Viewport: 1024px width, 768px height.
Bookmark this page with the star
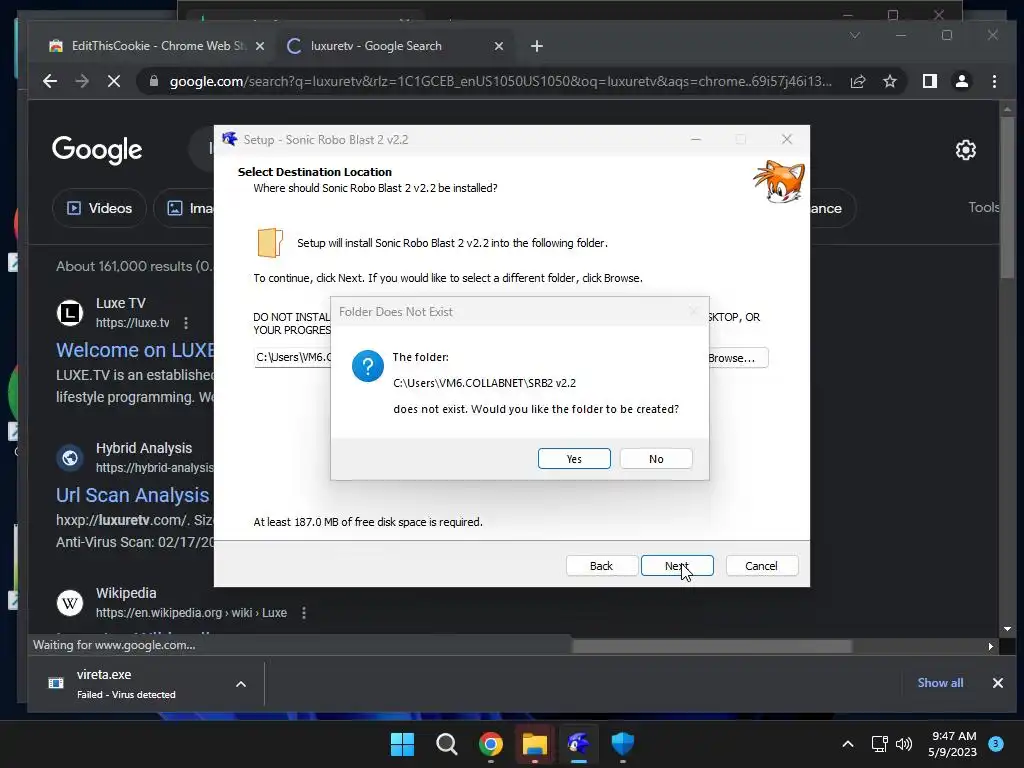pos(889,81)
